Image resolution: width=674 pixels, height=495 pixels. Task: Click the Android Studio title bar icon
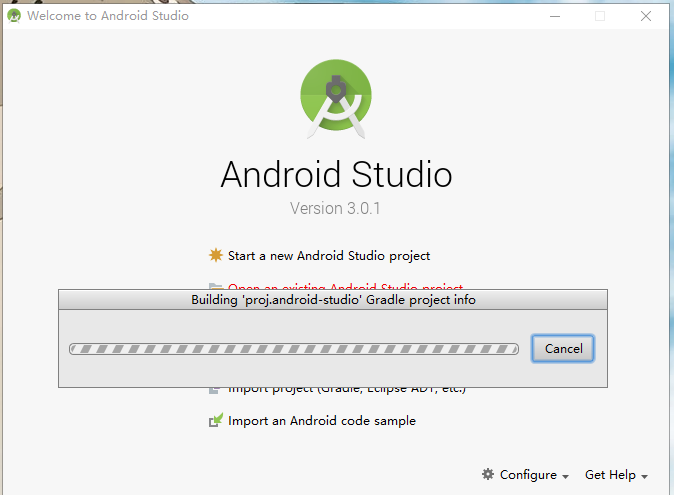click(x=14, y=16)
